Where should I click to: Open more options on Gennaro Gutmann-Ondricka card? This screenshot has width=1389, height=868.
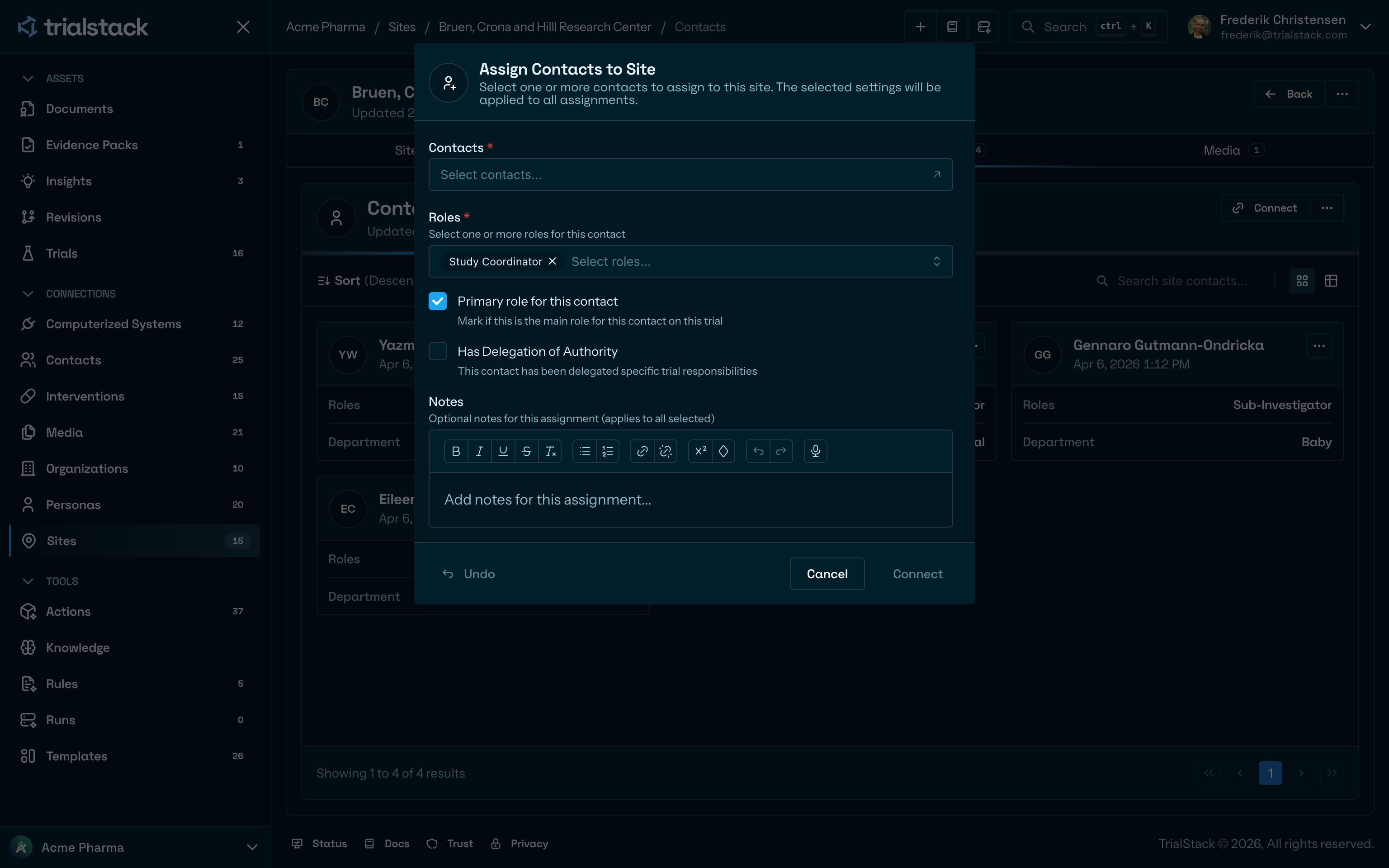coord(1319,345)
